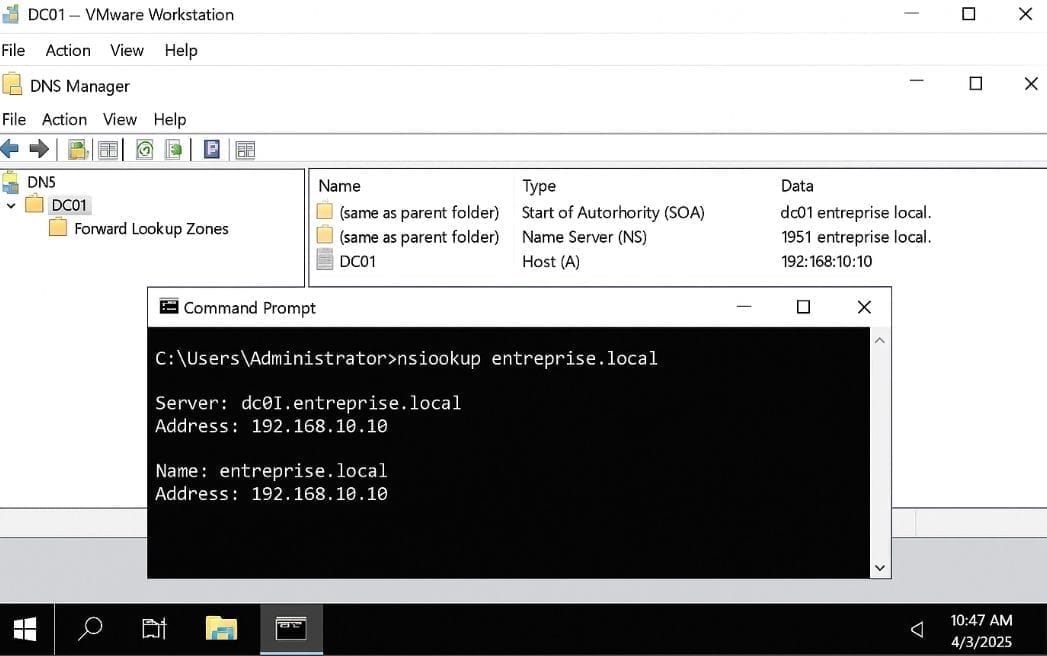This screenshot has height=656, width=1047.
Task: Open the View menu in VMware Workstation
Action: [x=127, y=50]
